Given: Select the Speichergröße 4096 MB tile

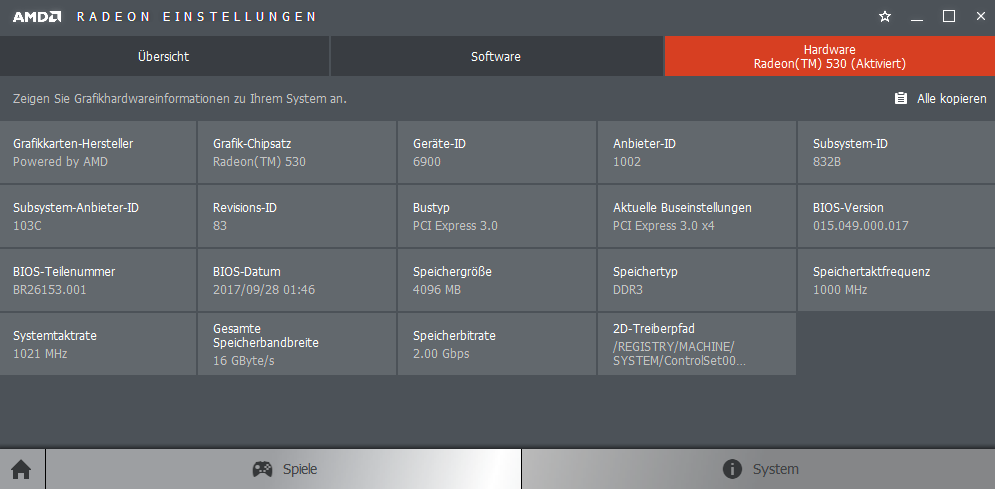Looking at the screenshot, I should pos(497,280).
